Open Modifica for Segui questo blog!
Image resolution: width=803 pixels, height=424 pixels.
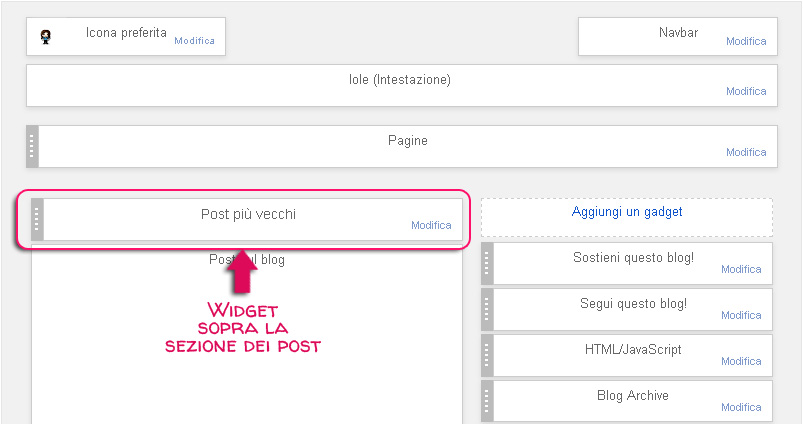pos(741,315)
